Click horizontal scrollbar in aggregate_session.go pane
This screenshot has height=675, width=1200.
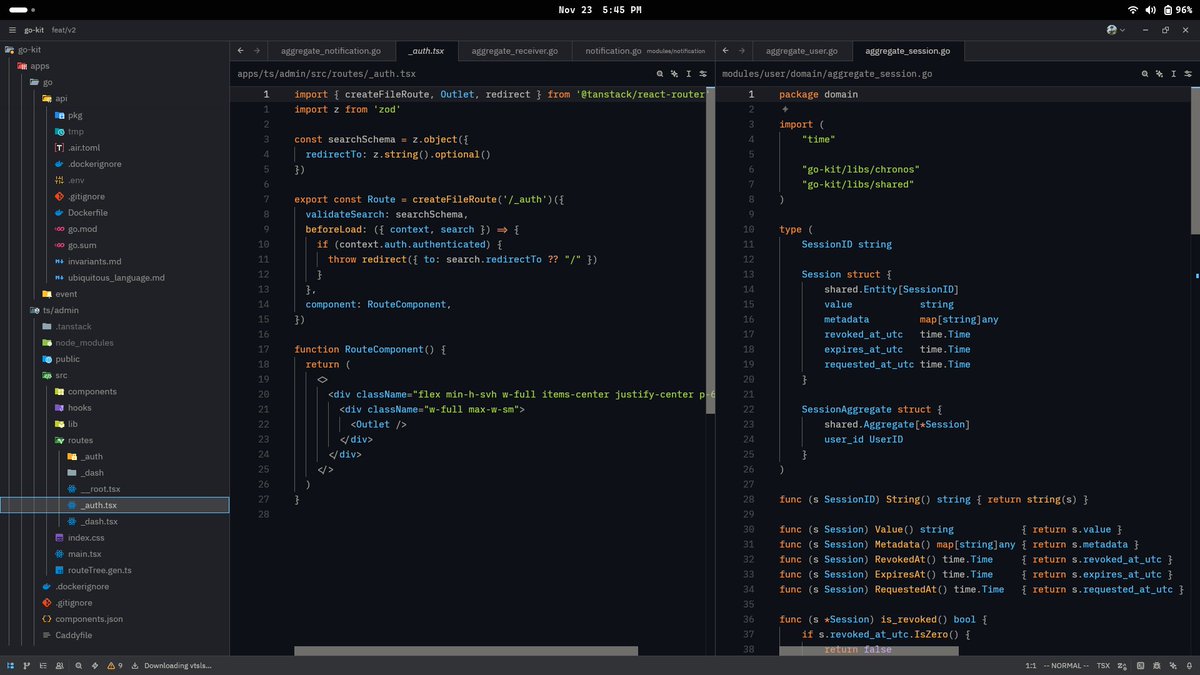coord(869,651)
